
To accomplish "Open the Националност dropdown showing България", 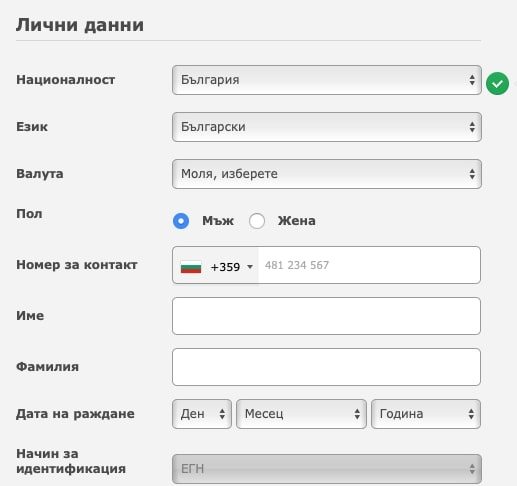I will tap(327, 80).
